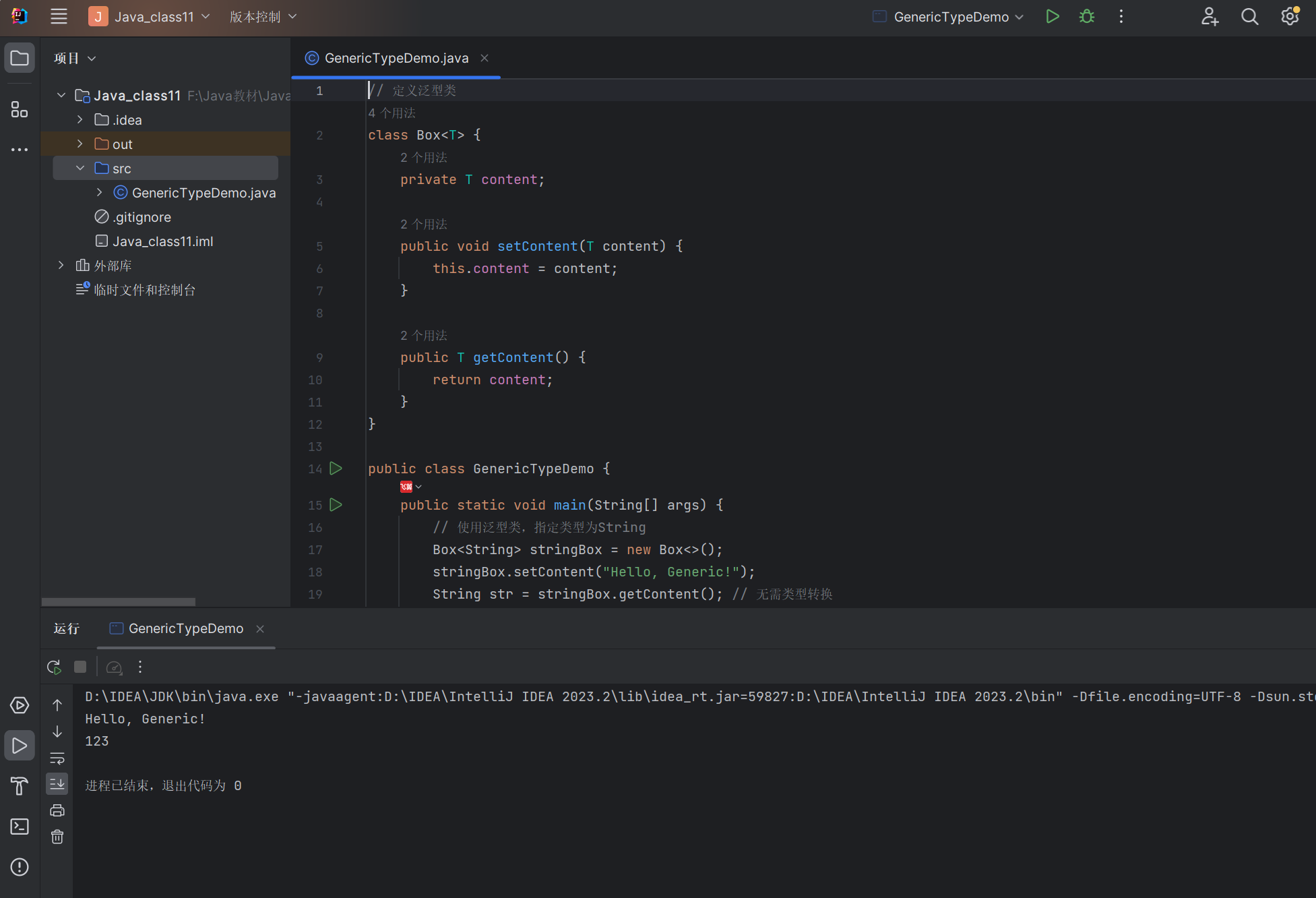Click the Debug bug icon
The width and height of the screenshot is (1316, 898).
1086,17
